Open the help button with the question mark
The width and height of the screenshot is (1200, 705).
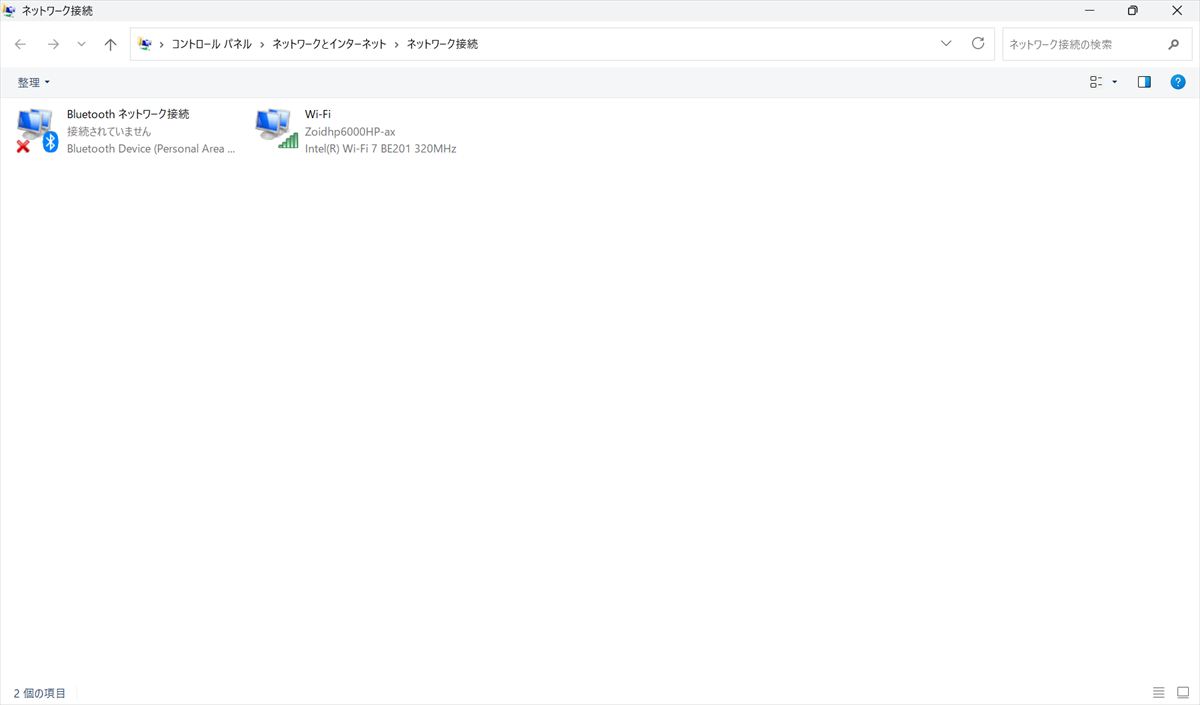click(x=1178, y=82)
